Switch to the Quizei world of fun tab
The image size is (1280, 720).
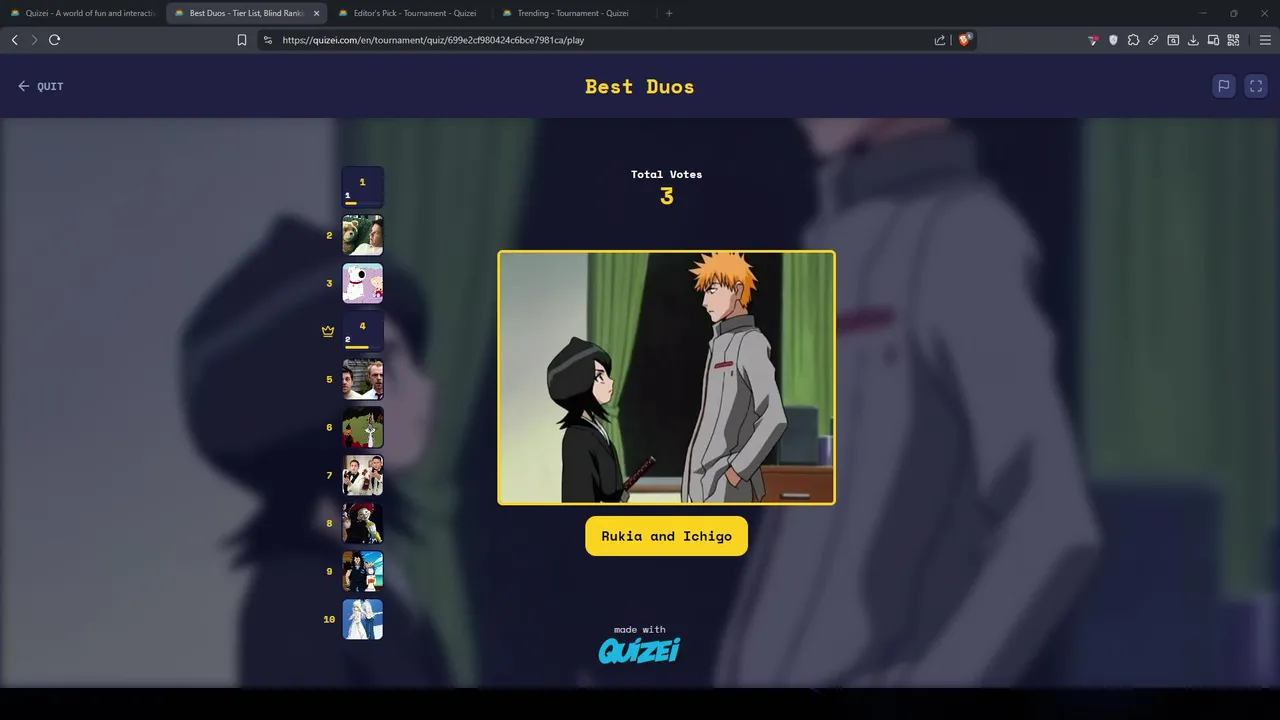82,13
